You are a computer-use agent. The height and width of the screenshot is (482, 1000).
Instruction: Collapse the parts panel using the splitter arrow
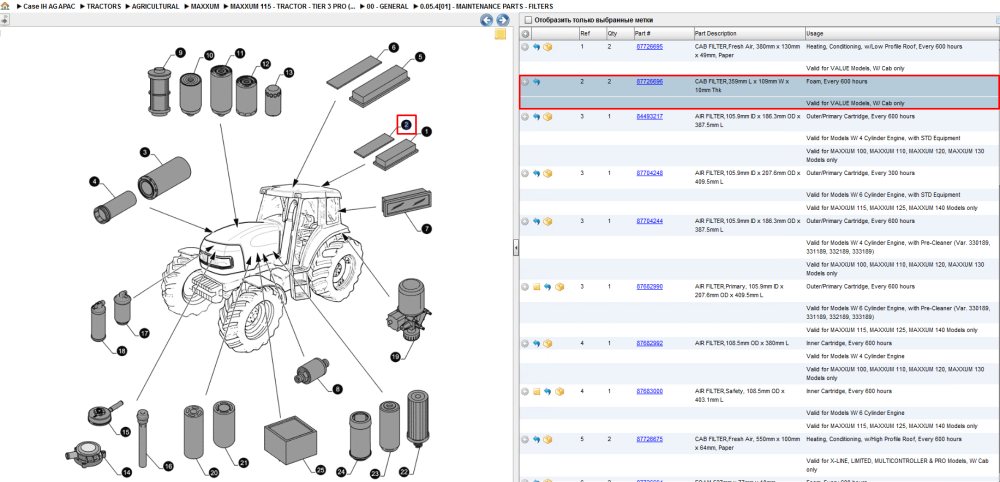click(x=516, y=249)
